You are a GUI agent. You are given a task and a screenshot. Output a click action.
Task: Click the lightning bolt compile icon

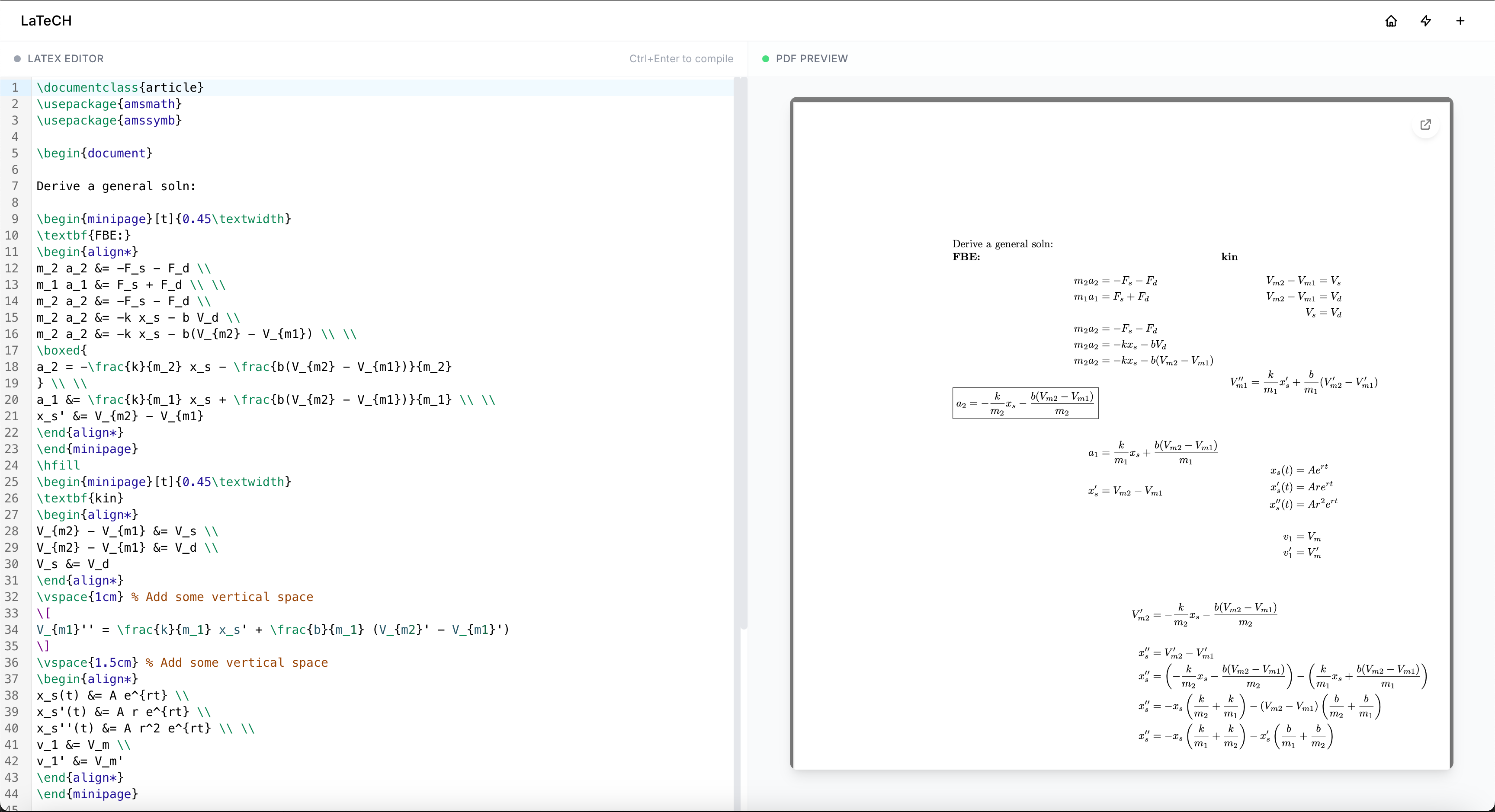[1426, 21]
